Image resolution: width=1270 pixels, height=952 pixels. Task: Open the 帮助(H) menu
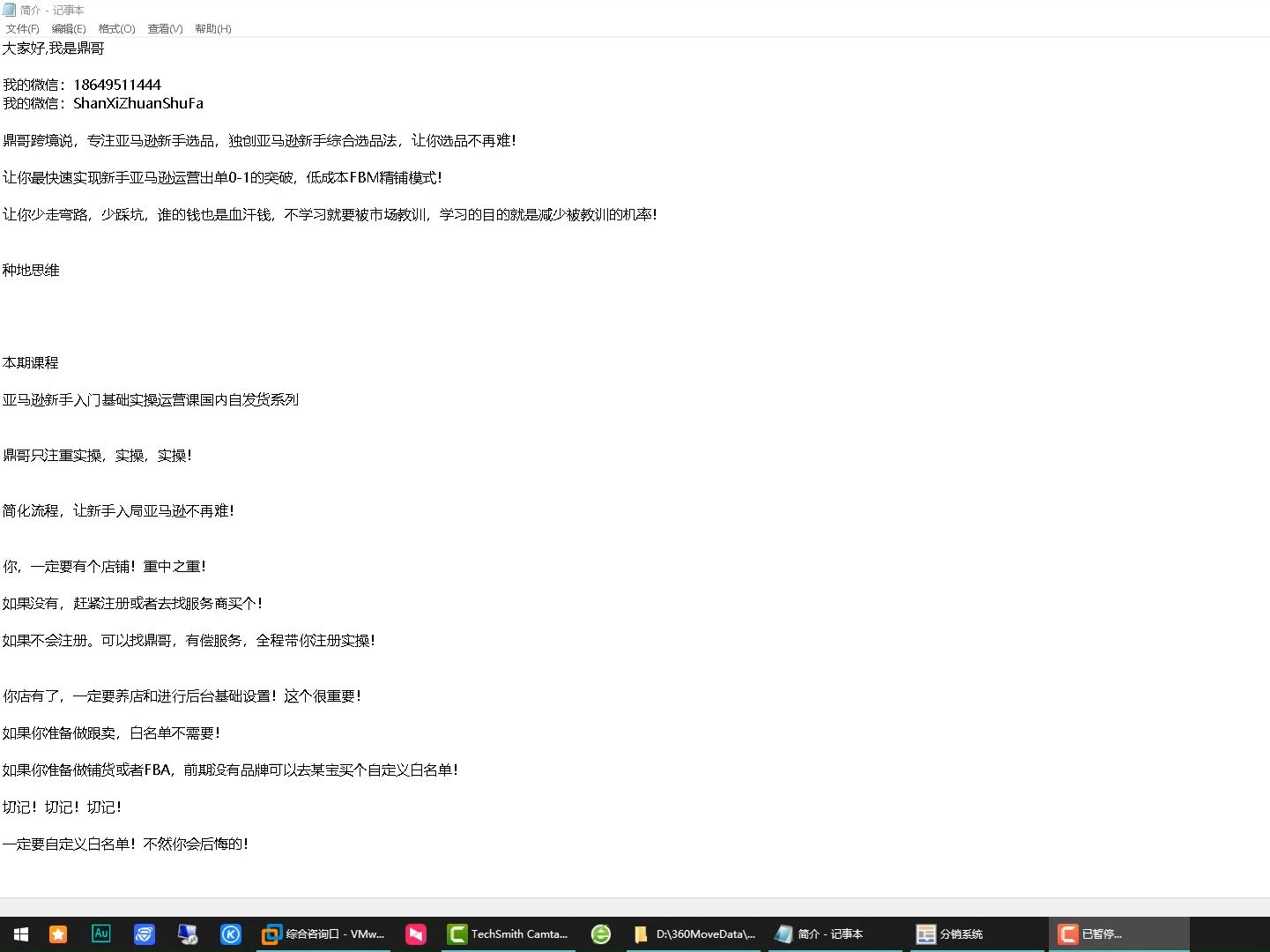coord(212,29)
